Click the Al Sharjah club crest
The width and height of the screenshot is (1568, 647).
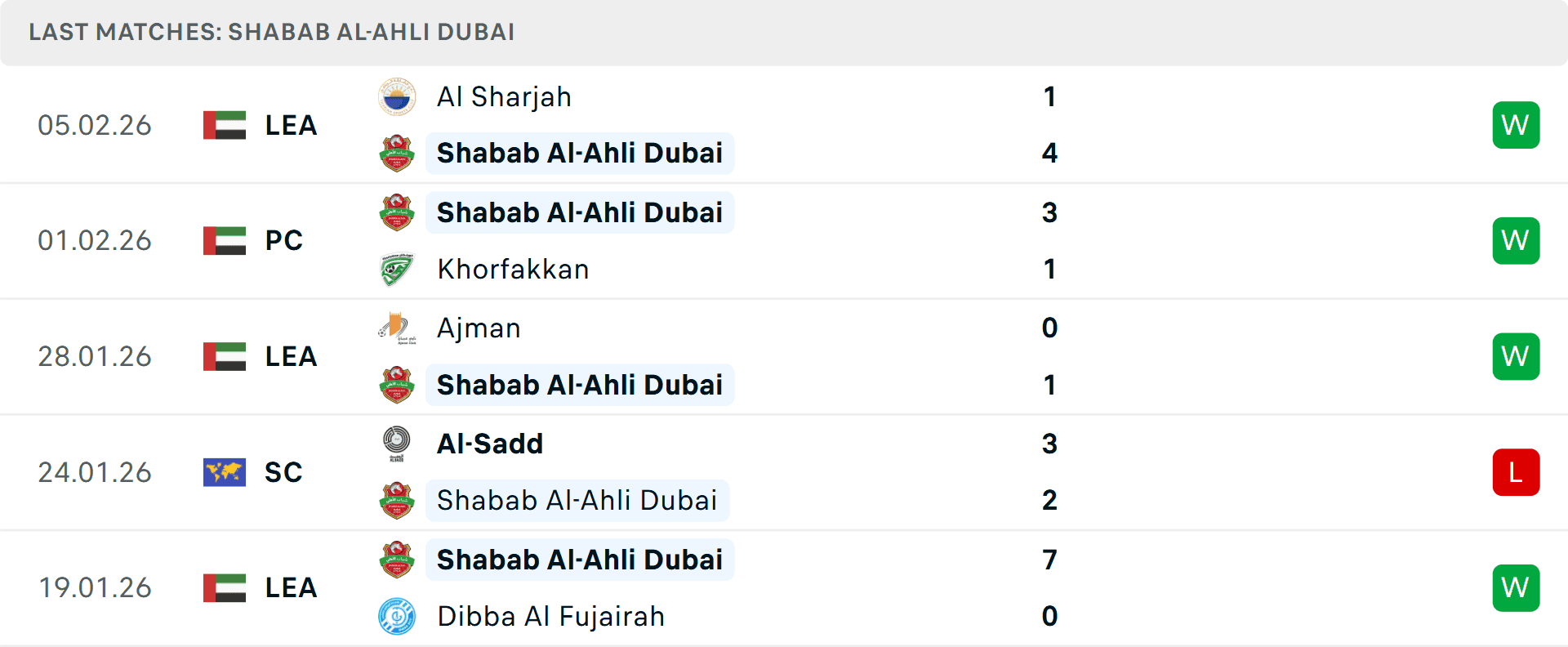(x=397, y=96)
